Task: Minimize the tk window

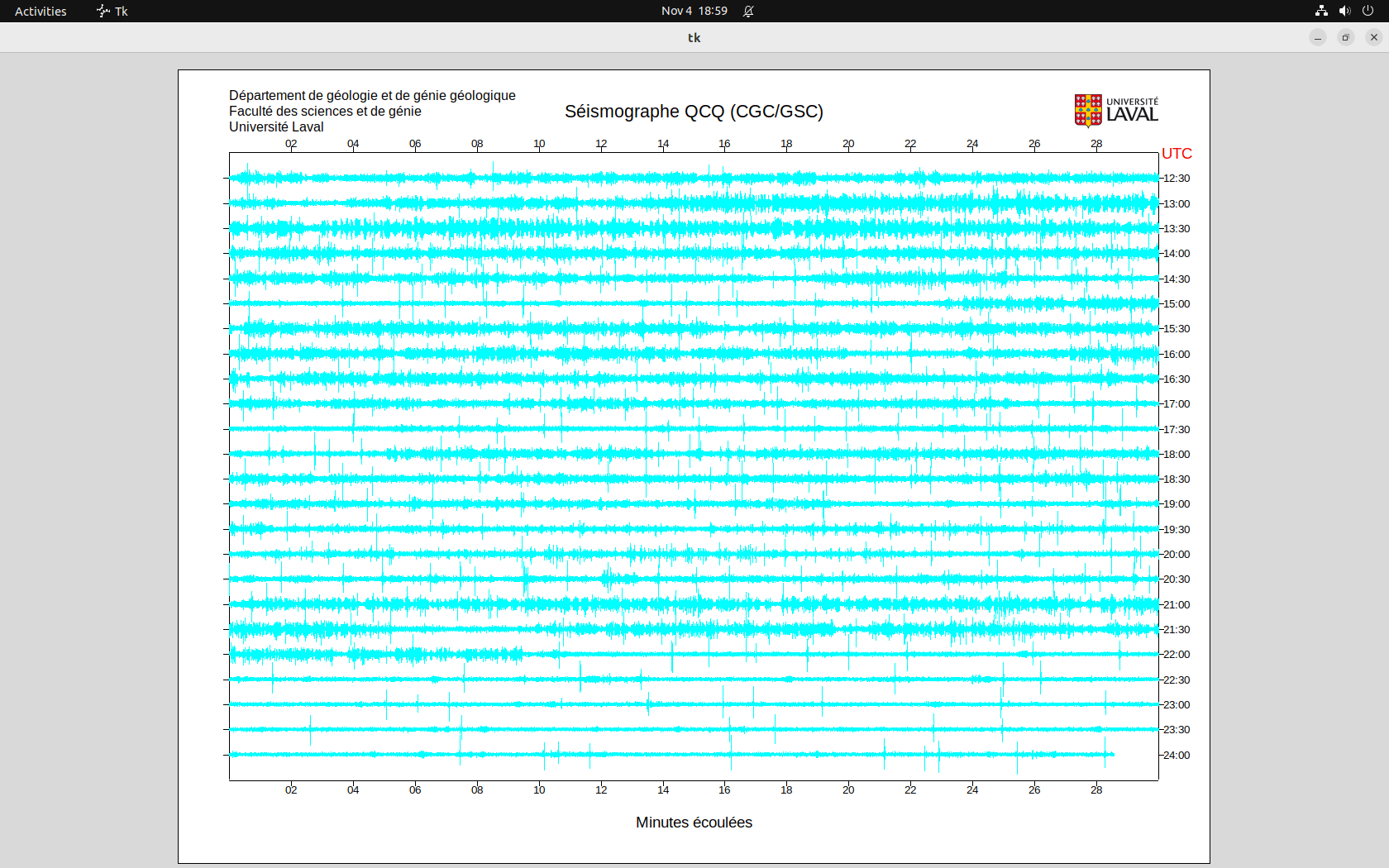Action: coord(1318,37)
